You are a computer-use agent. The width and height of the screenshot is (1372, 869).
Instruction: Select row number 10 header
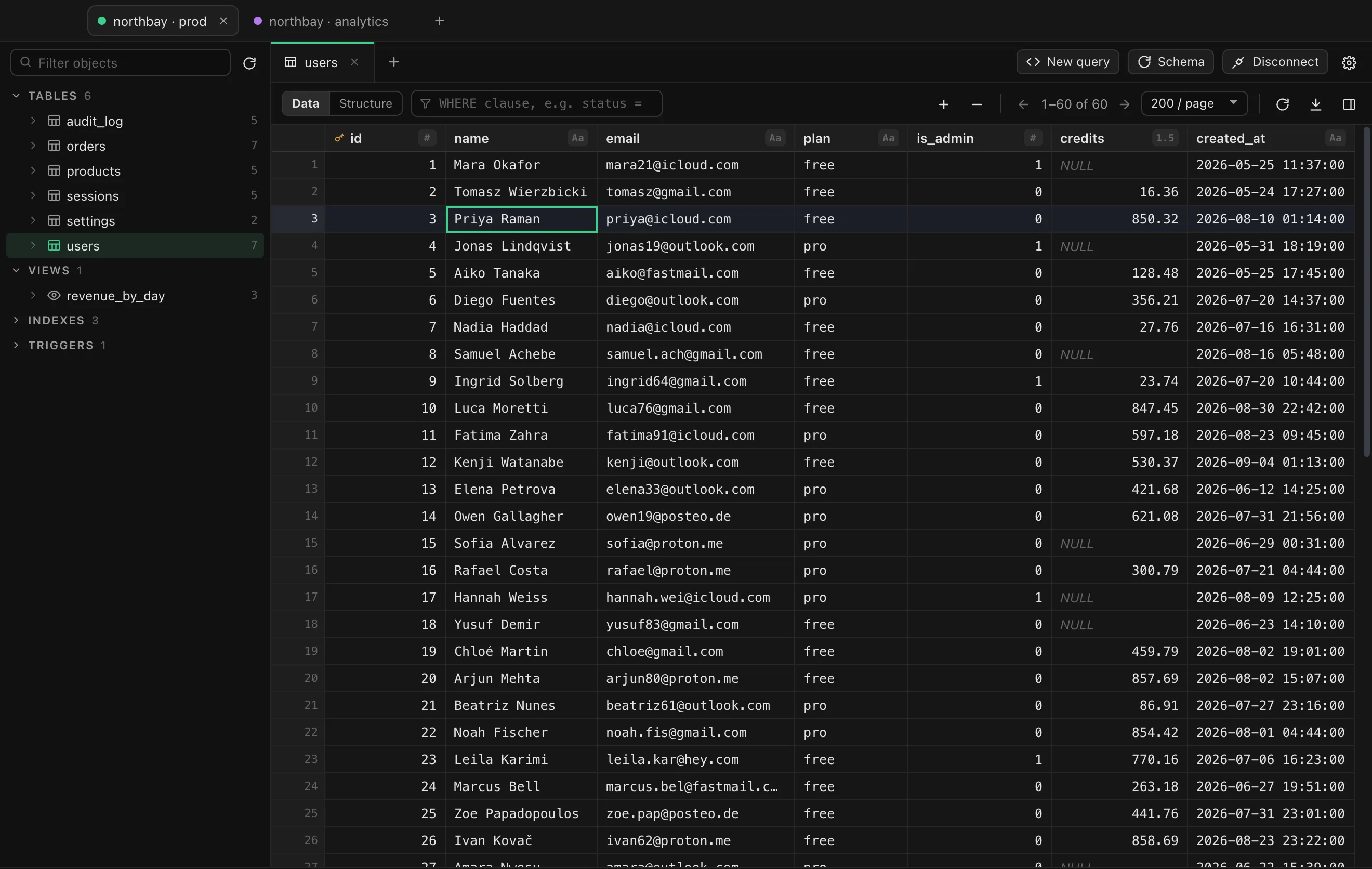pos(298,408)
